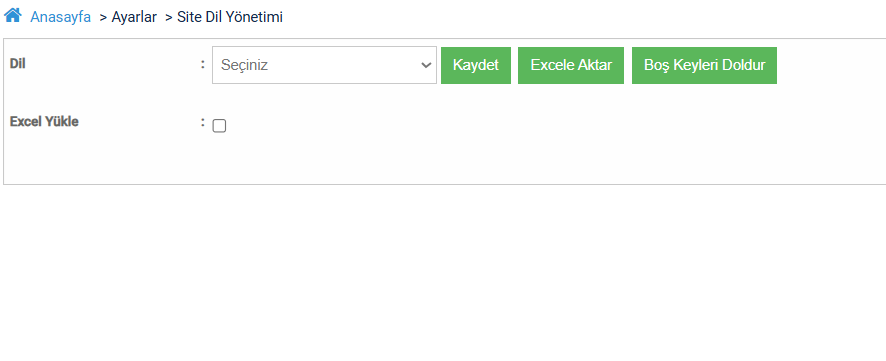Fill empty keys using the green button
The height and width of the screenshot is (361, 886).
pyautogui.click(x=704, y=65)
